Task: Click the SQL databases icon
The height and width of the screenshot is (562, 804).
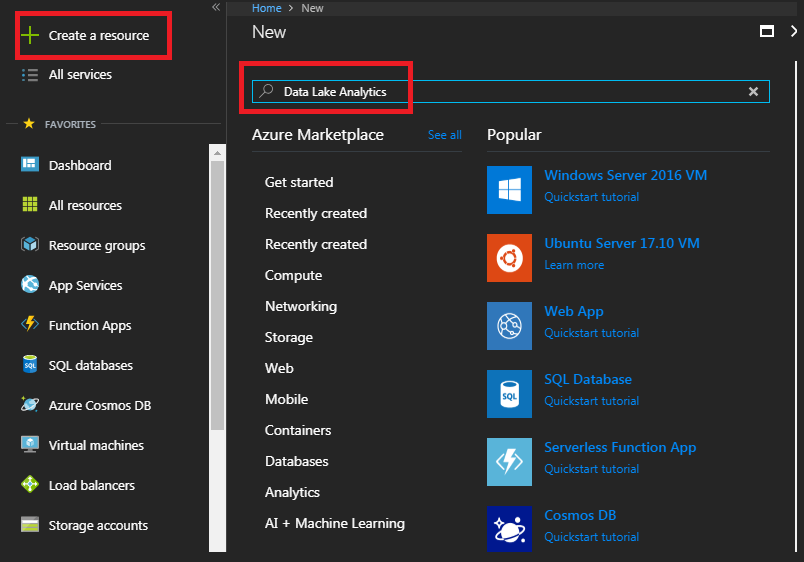Action: 30,364
